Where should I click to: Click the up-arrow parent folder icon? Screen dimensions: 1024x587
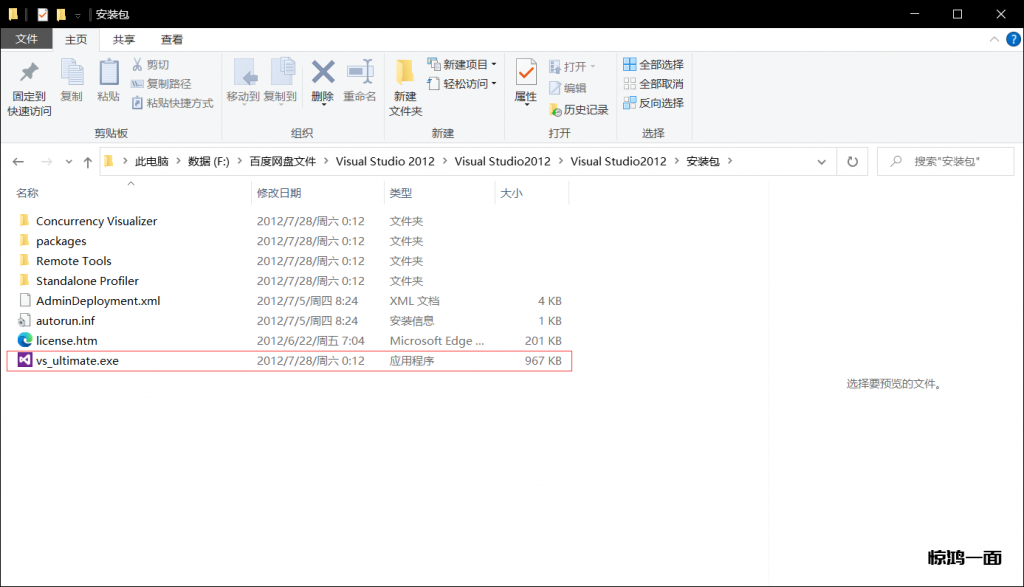(x=88, y=161)
